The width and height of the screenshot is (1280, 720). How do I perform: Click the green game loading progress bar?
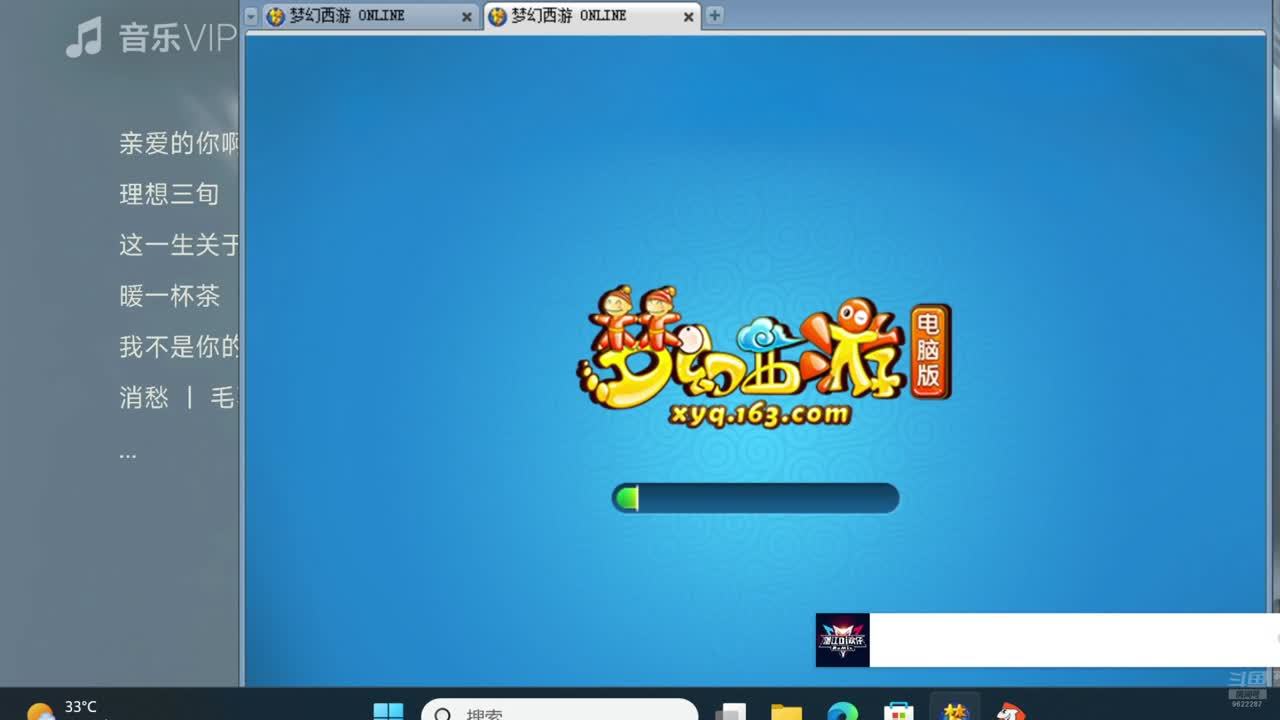click(x=755, y=498)
